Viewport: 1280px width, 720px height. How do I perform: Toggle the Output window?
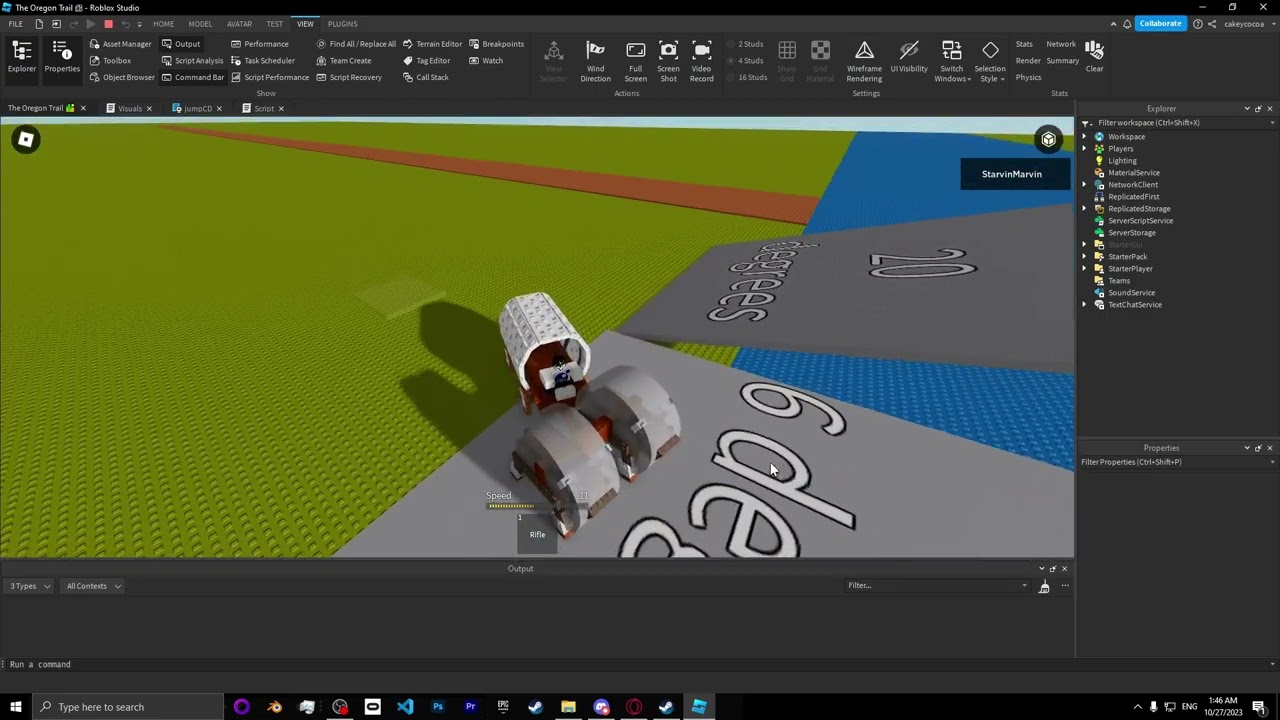pyautogui.click(x=181, y=44)
